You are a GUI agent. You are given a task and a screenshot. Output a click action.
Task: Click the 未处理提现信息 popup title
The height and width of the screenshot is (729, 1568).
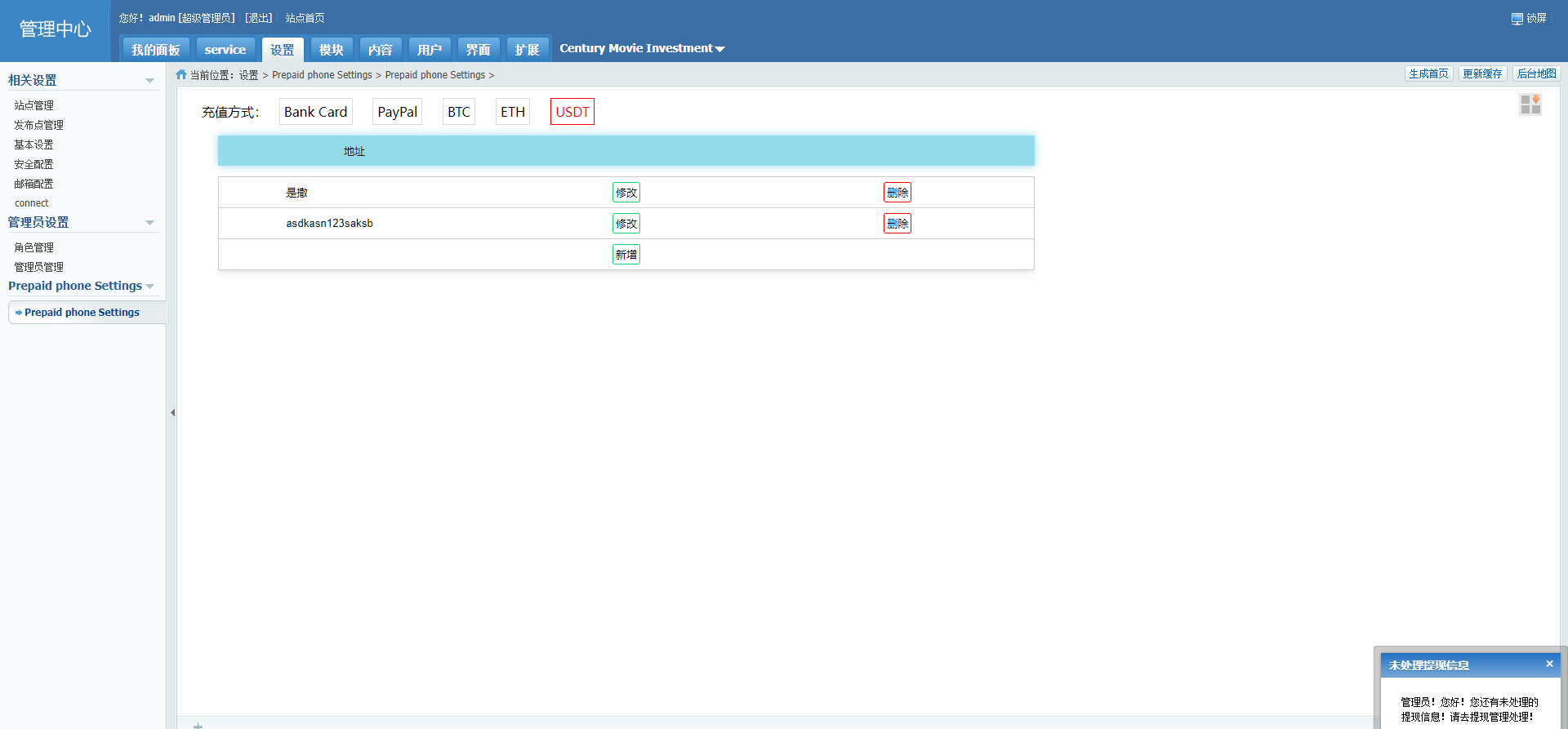coord(1429,665)
